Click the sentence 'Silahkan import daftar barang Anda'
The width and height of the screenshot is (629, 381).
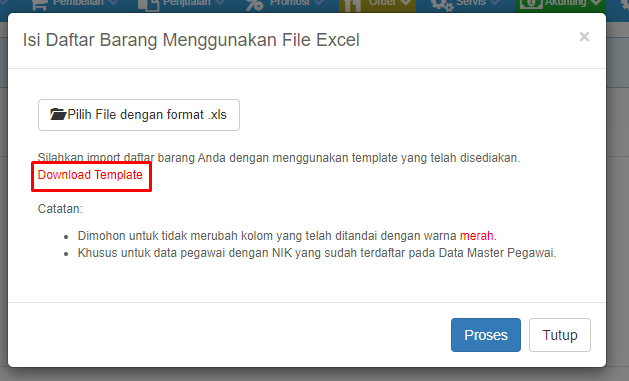(279, 158)
